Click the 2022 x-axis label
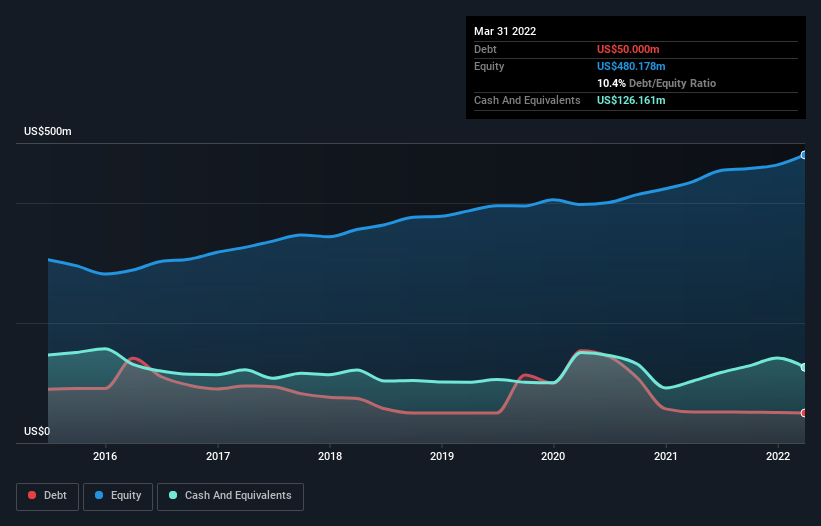Viewport: 821px width, 526px height. click(778, 456)
